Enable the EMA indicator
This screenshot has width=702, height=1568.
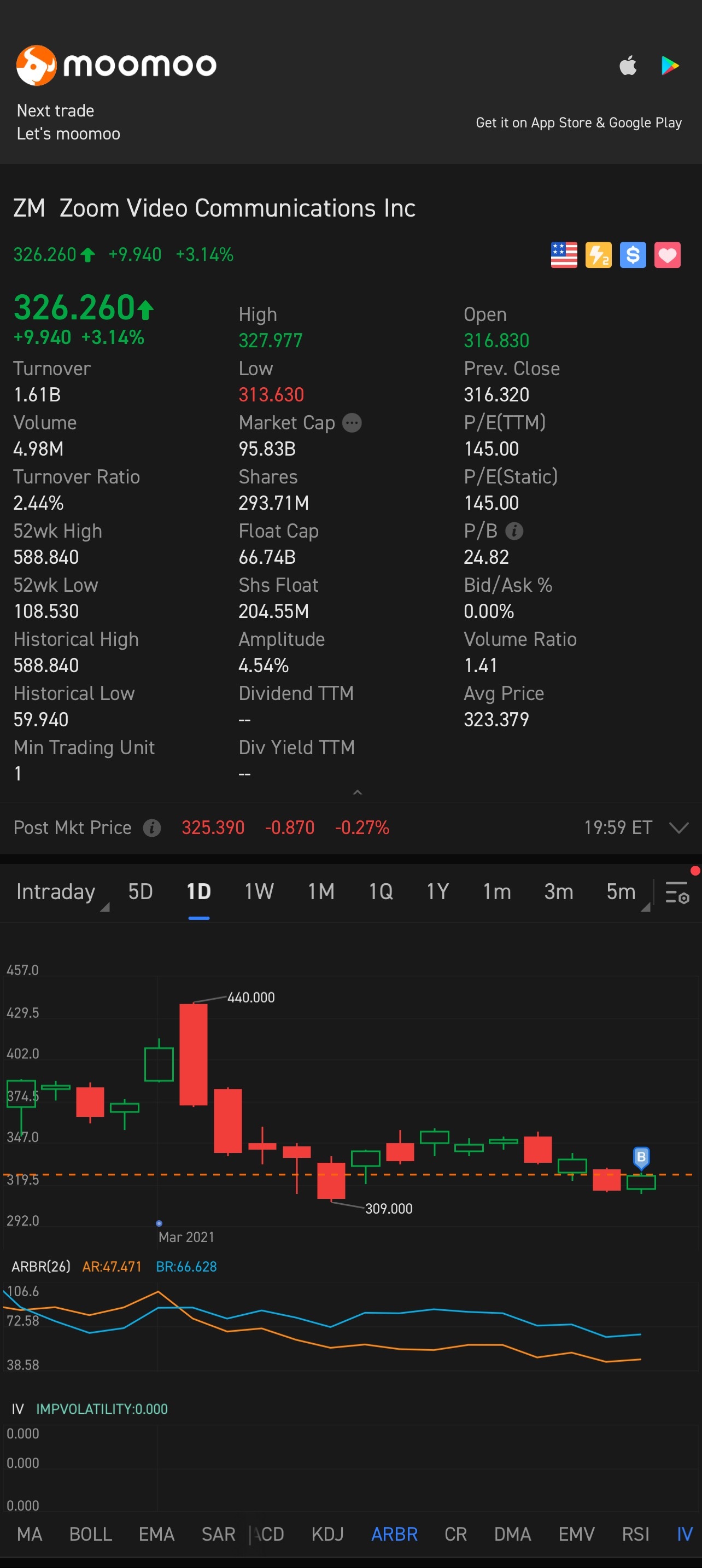[156, 1534]
